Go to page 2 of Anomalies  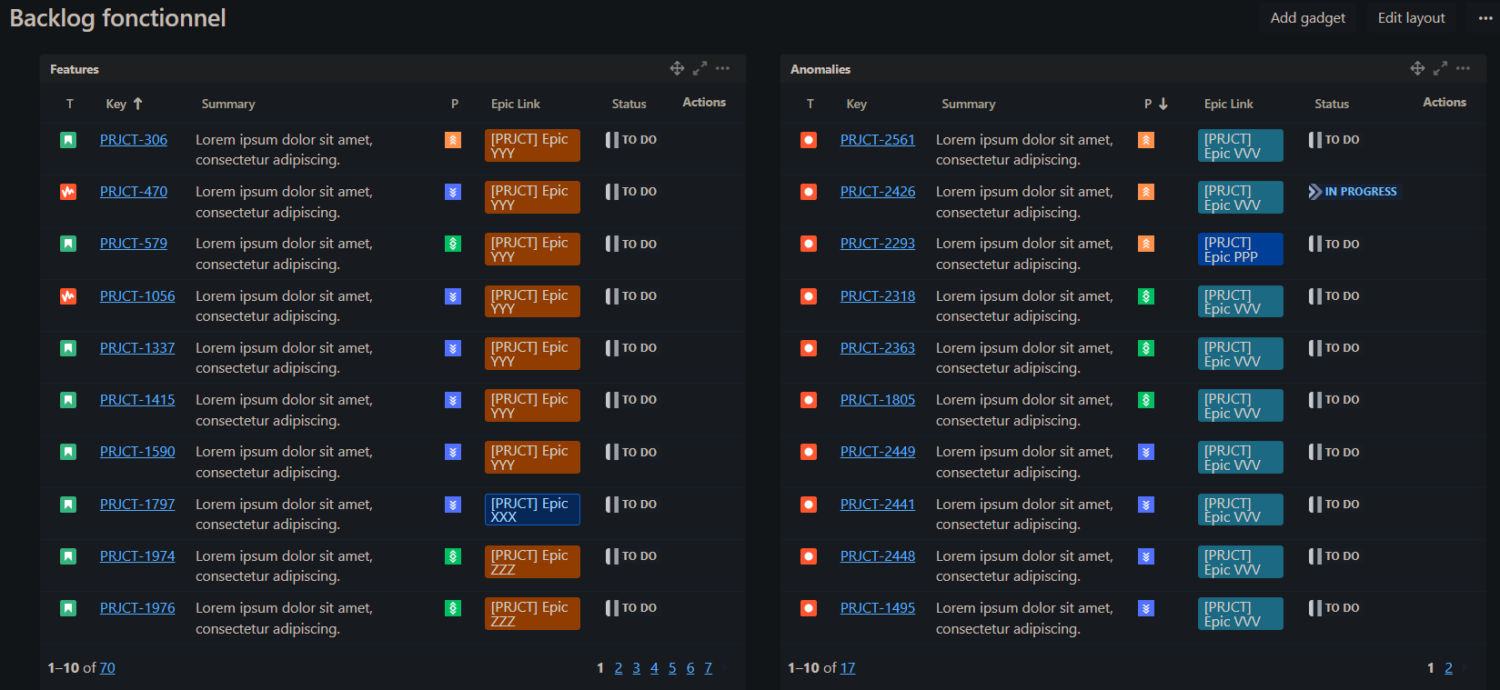coord(1448,668)
